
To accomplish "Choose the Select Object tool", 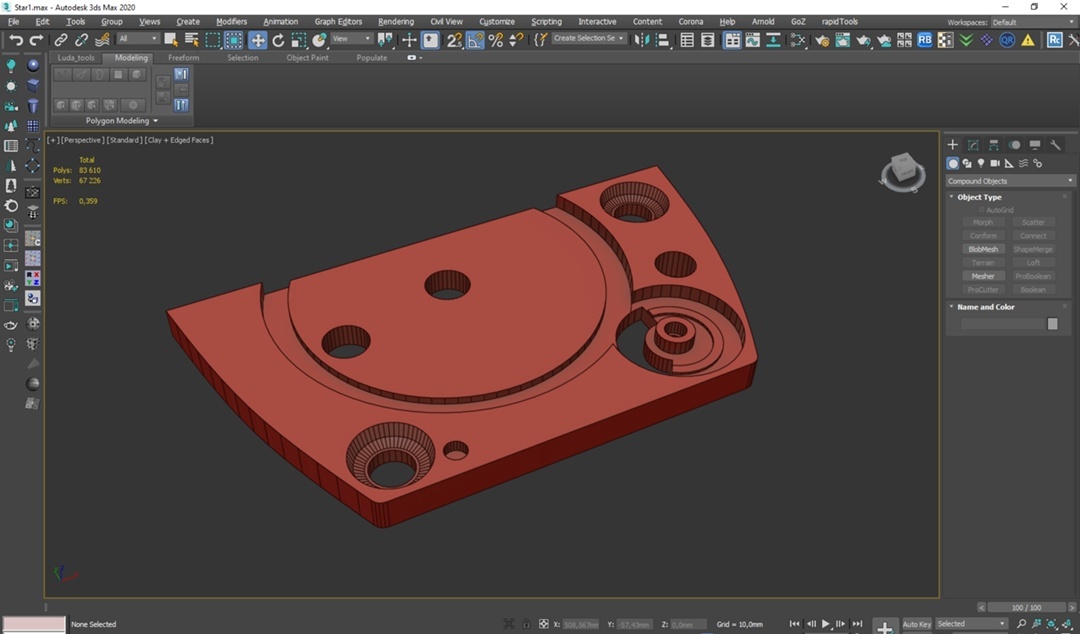I will [x=171, y=40].
